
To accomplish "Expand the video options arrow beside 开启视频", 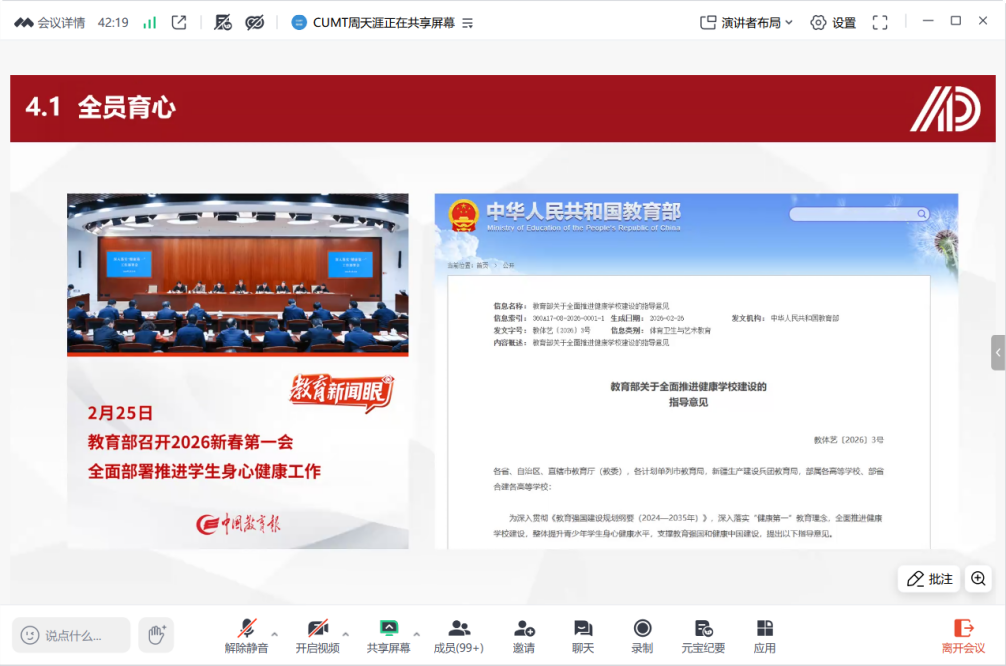I will click(346, 634).
